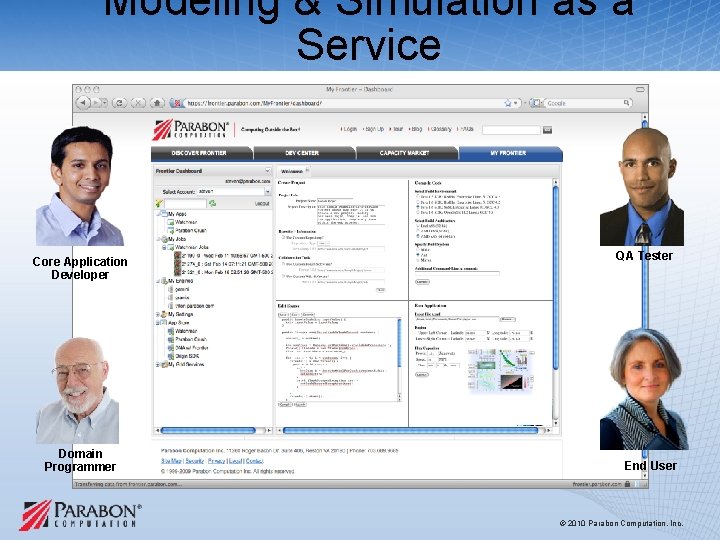The height and width of the screenshot is (540, 720).
Task: Open the Discover Frontier tab
Action: pyautogui.click(x=202, y=153)
